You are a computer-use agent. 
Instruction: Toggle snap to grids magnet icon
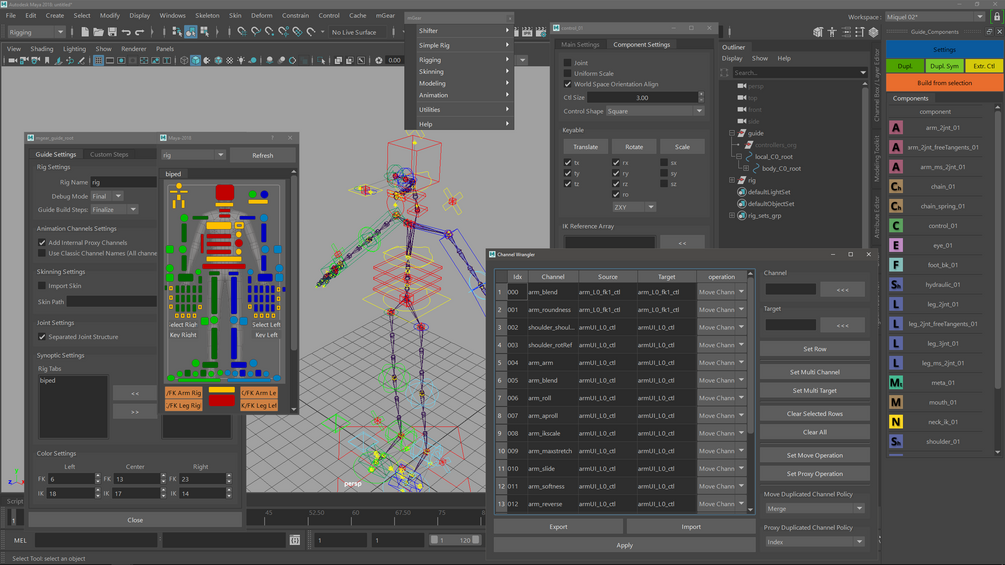242,32
